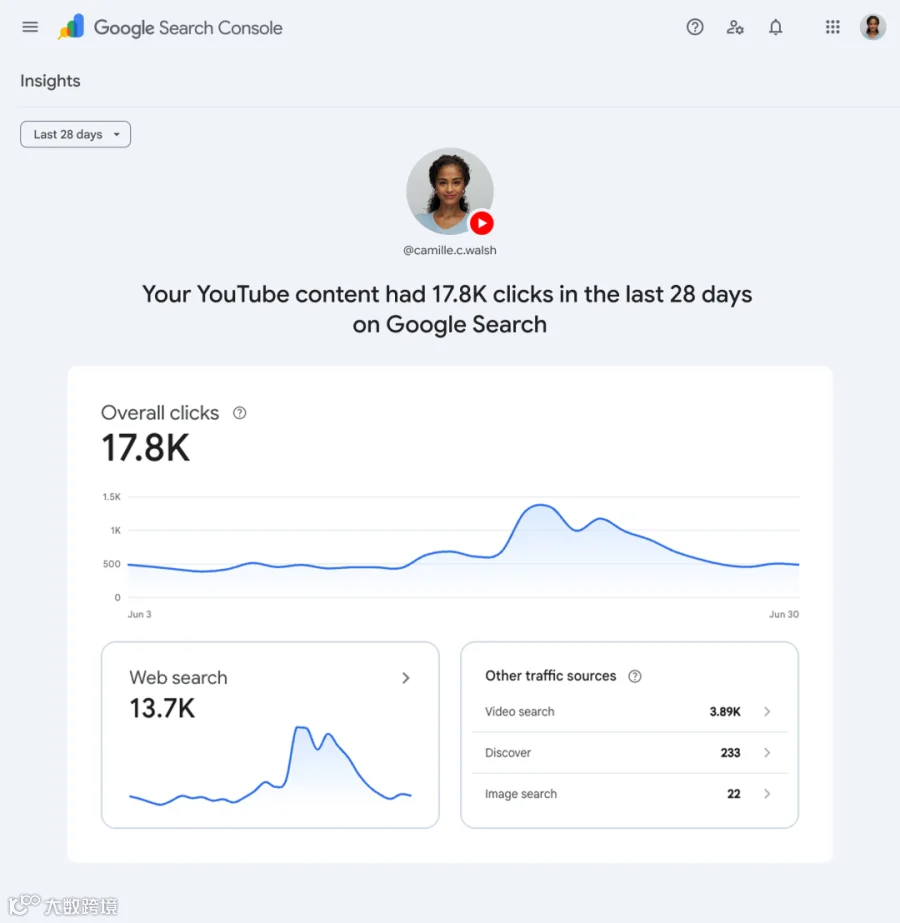This screenshot has width=900, height=923.
Task: Click the Web search mini chart
Action: point(270,765)
